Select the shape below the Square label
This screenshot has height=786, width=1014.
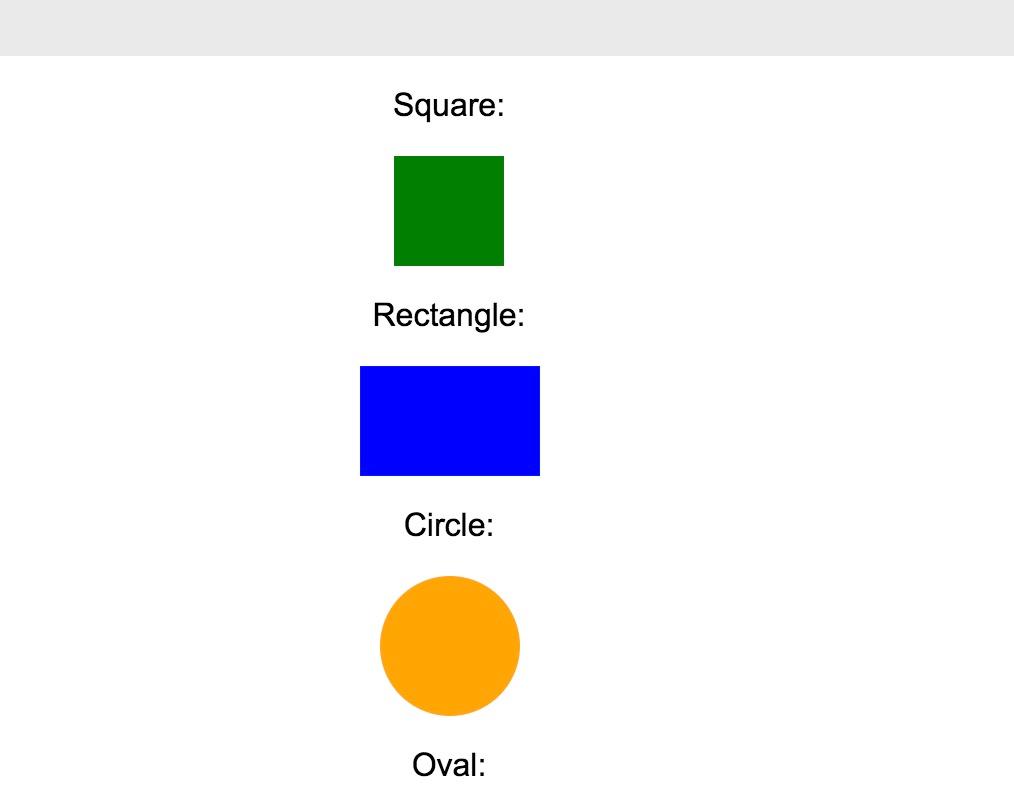click(x=449, y=211)
